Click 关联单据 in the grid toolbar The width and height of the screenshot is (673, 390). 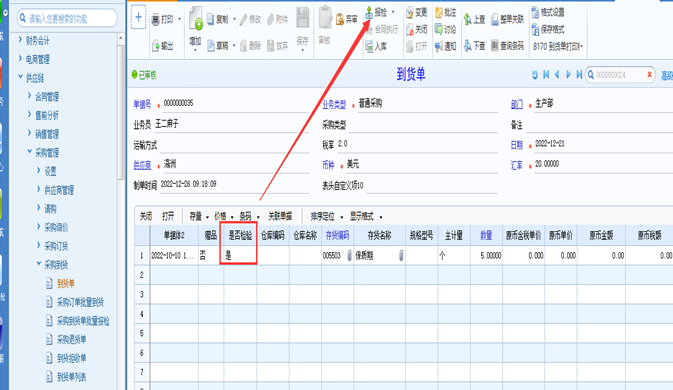tap(280, 216)
